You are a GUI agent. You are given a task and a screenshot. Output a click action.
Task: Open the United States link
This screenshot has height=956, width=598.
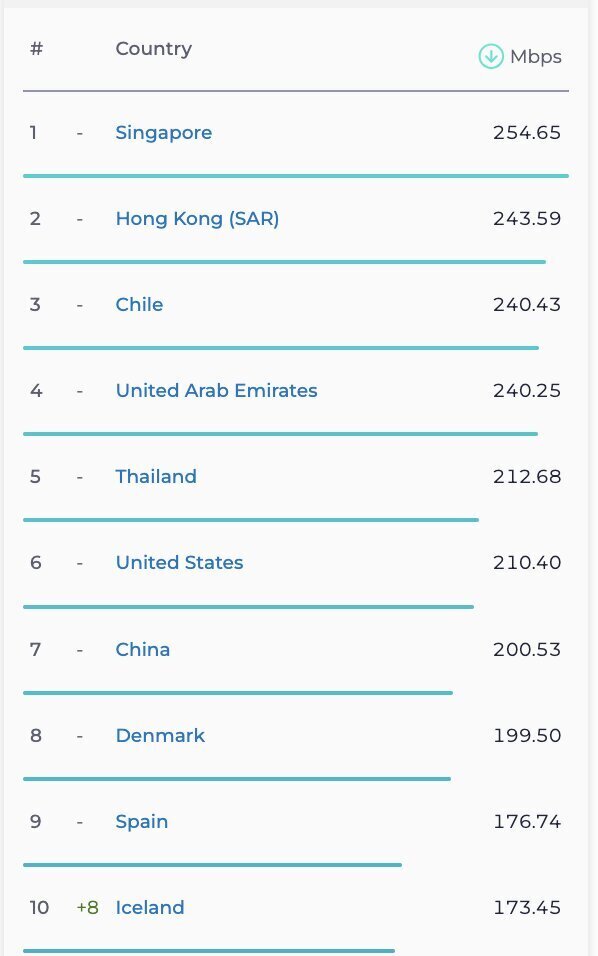(179, 562)
